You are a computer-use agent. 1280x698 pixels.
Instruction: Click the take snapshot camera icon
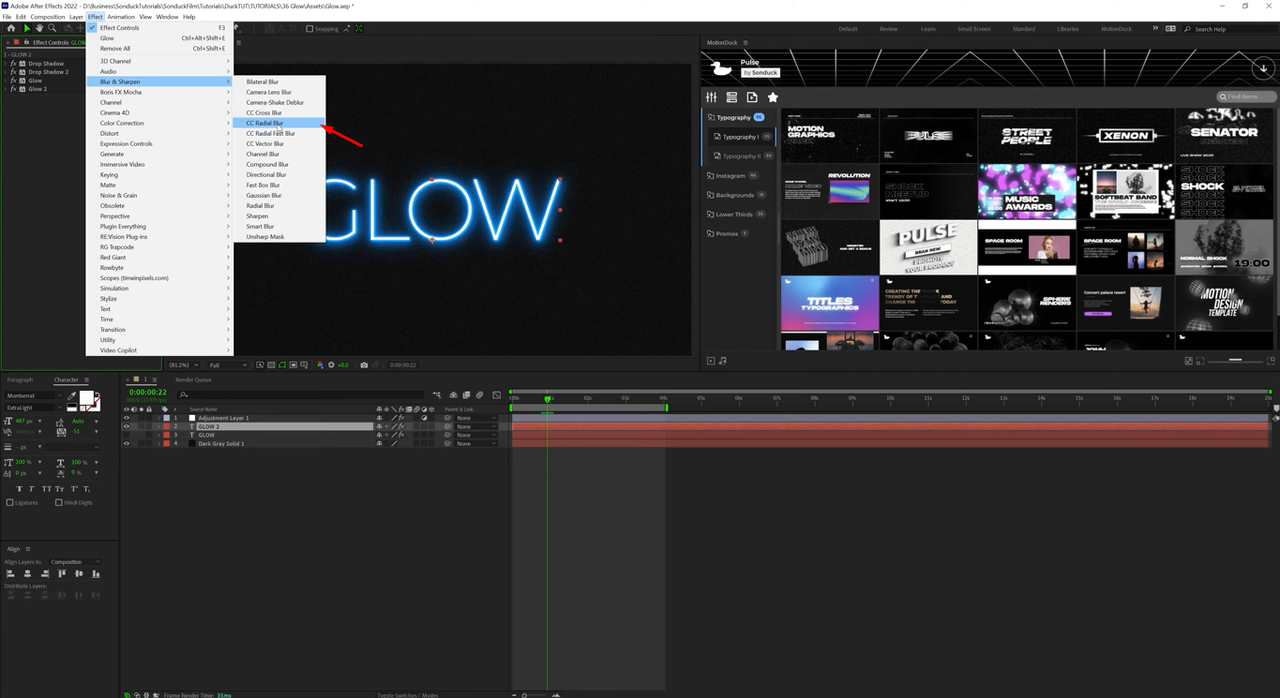pos(364,365)
